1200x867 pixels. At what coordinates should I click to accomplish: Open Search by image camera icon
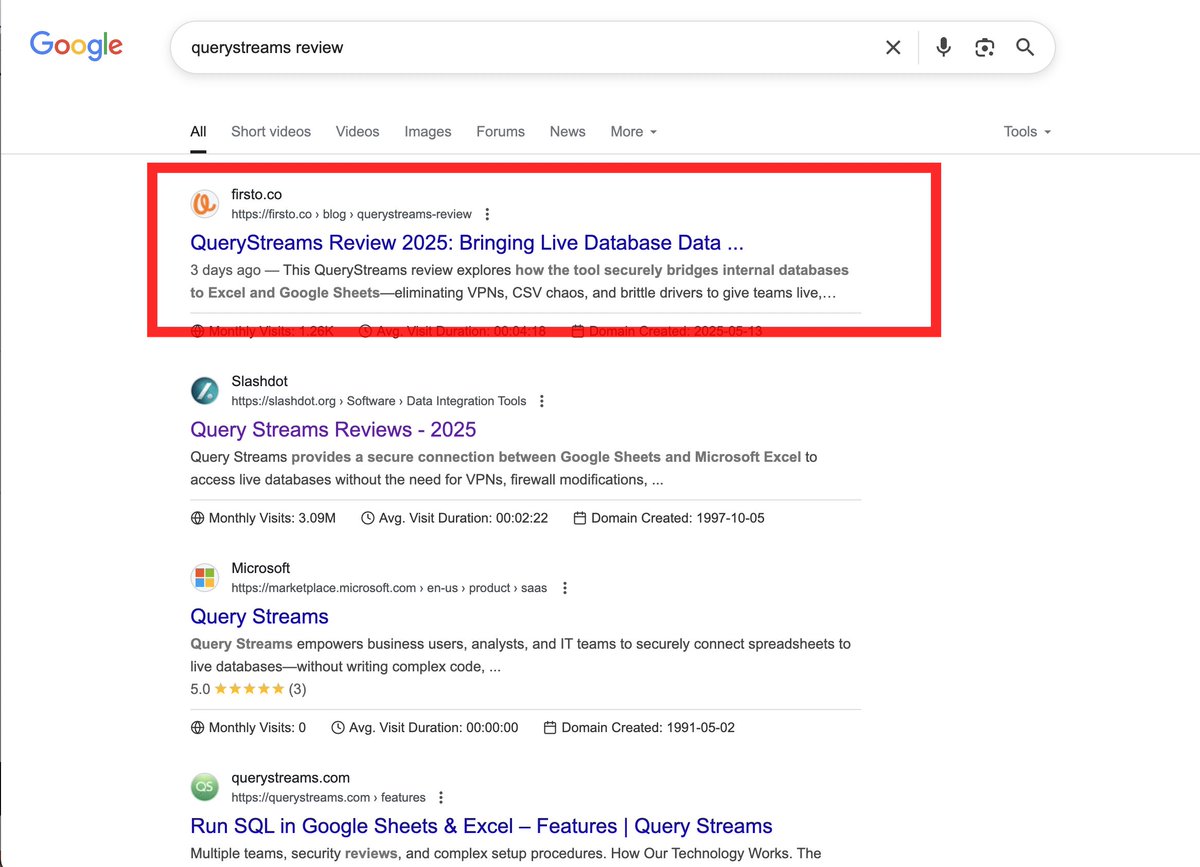tap(985, 47)
